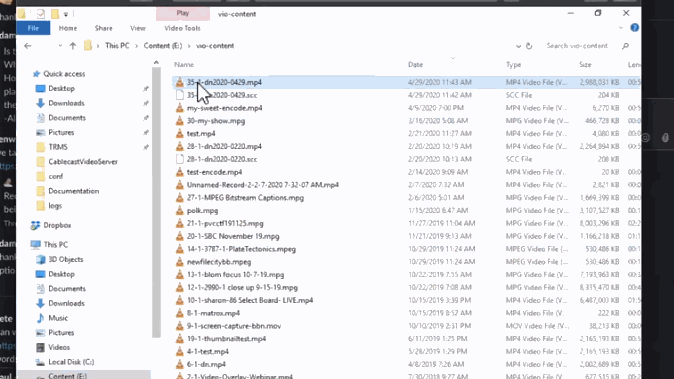Open address bar history dropdown
The image size is (674, 379).
pyautogui.click(x=518, y=46)
